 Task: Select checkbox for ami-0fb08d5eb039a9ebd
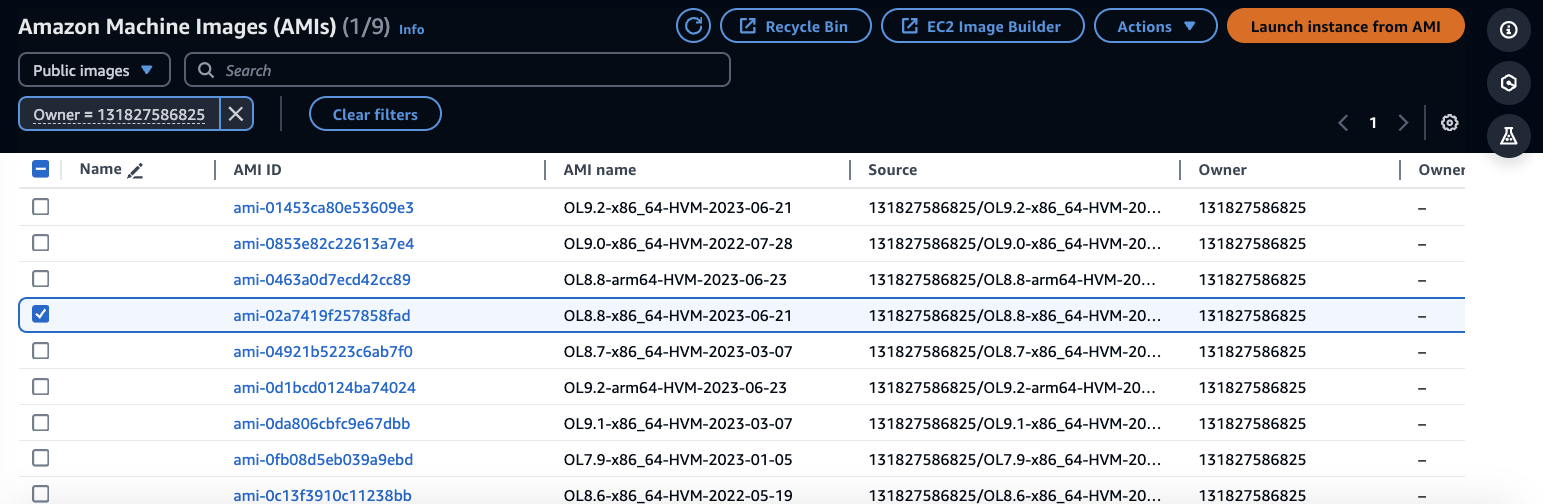click(41, 459)
